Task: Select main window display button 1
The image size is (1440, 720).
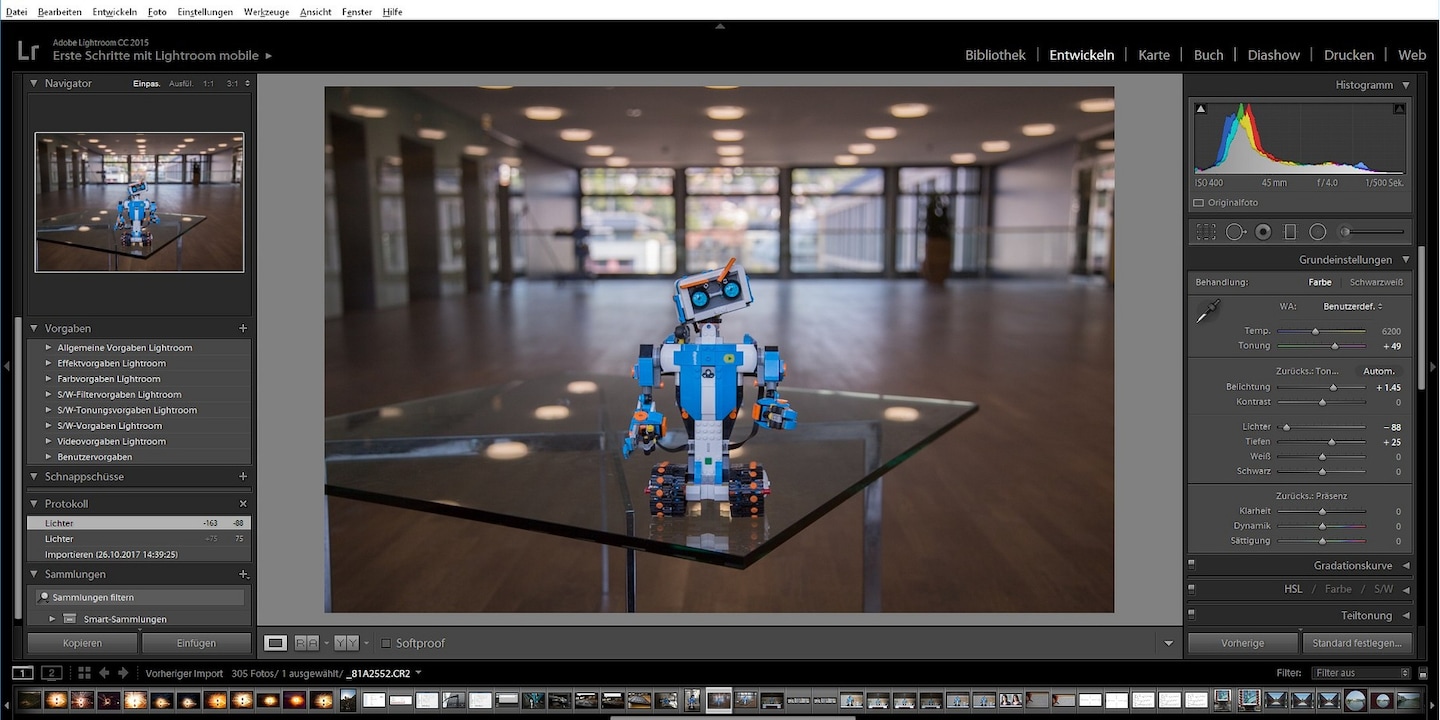Action: [x=22, y=673]
